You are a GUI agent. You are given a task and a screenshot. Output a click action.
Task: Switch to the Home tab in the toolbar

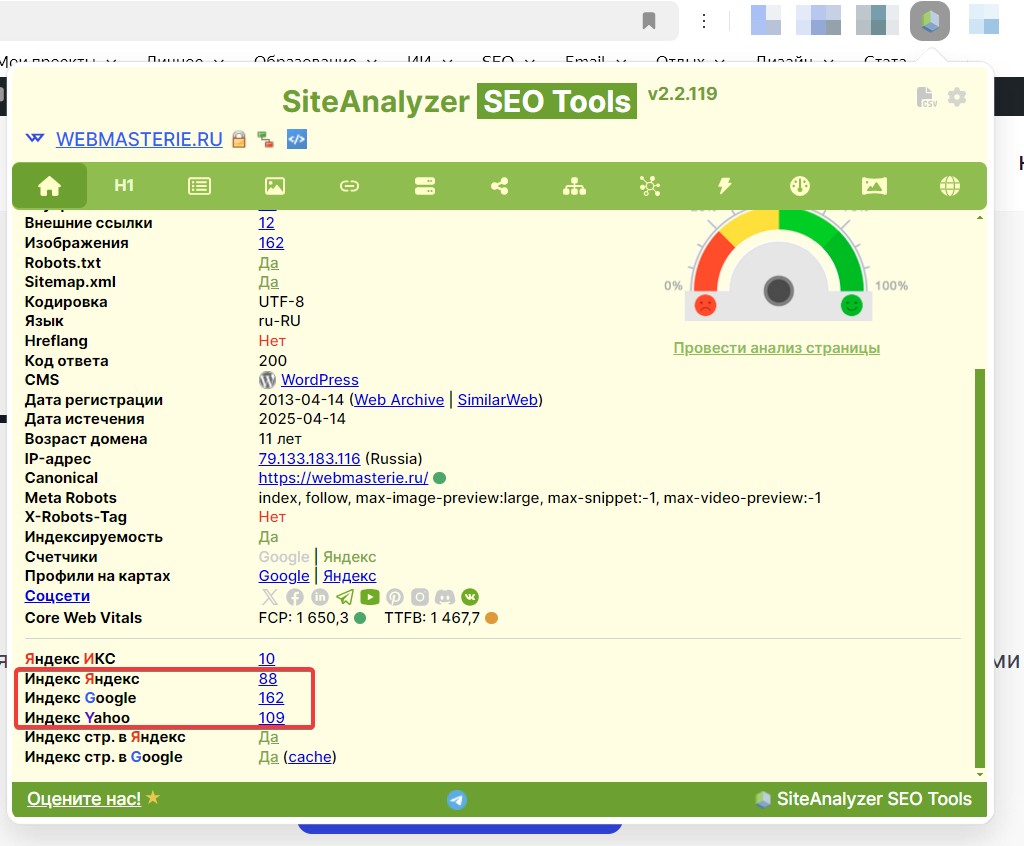[x=50, y=186]
